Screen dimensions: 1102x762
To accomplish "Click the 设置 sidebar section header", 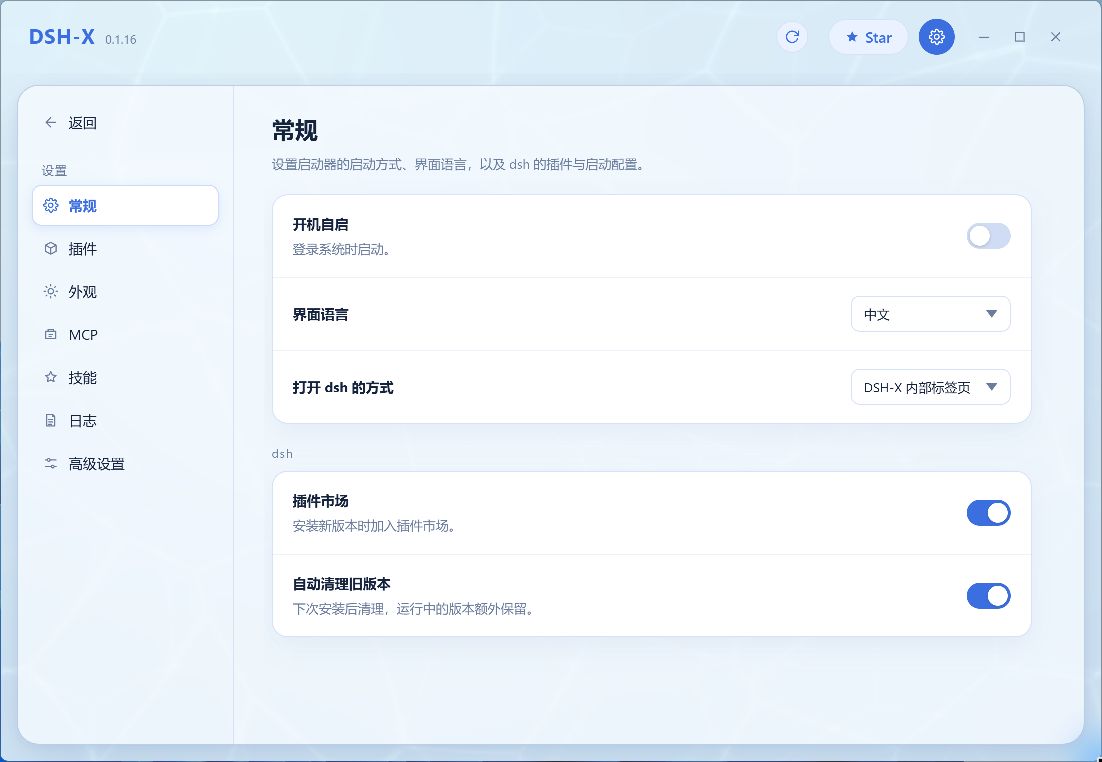I will [54, 170].
